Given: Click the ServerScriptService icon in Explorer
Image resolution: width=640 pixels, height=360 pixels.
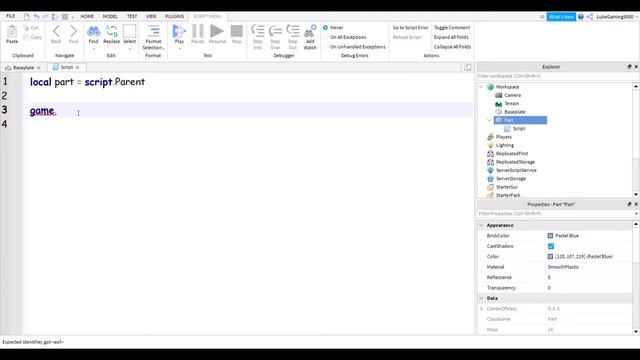Looking at the screenshot, I should pos(491,170).
